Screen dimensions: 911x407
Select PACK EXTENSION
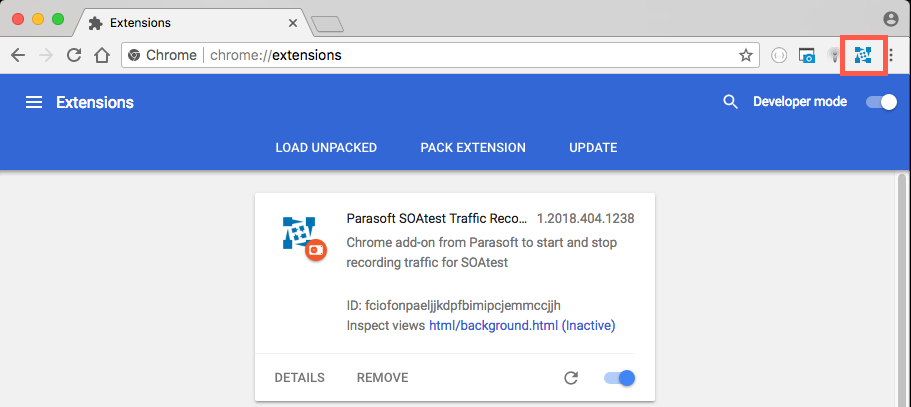point(473,147)
